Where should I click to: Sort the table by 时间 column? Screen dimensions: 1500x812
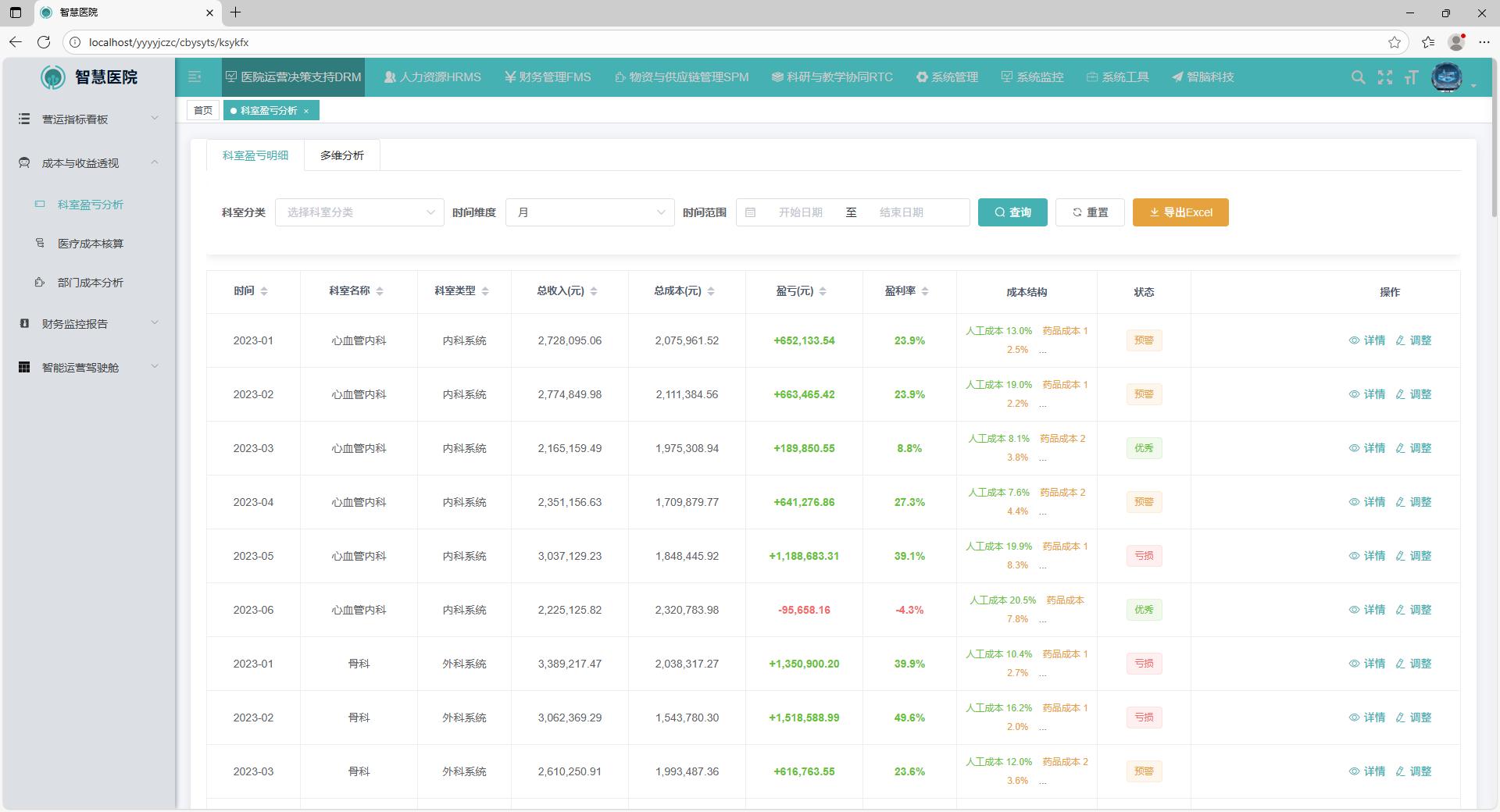[263, 291]
